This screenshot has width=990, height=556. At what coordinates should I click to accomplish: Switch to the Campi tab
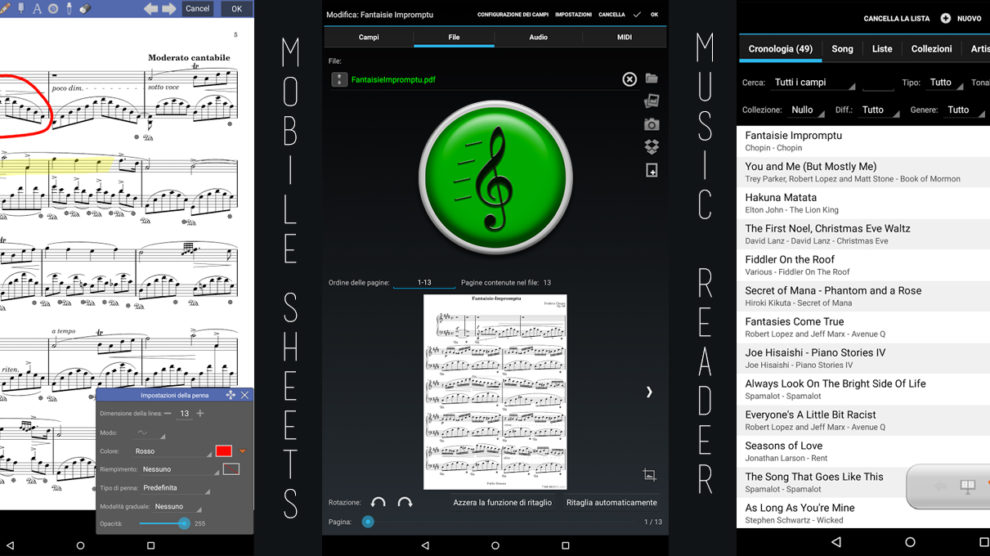(x=369, y=37)
